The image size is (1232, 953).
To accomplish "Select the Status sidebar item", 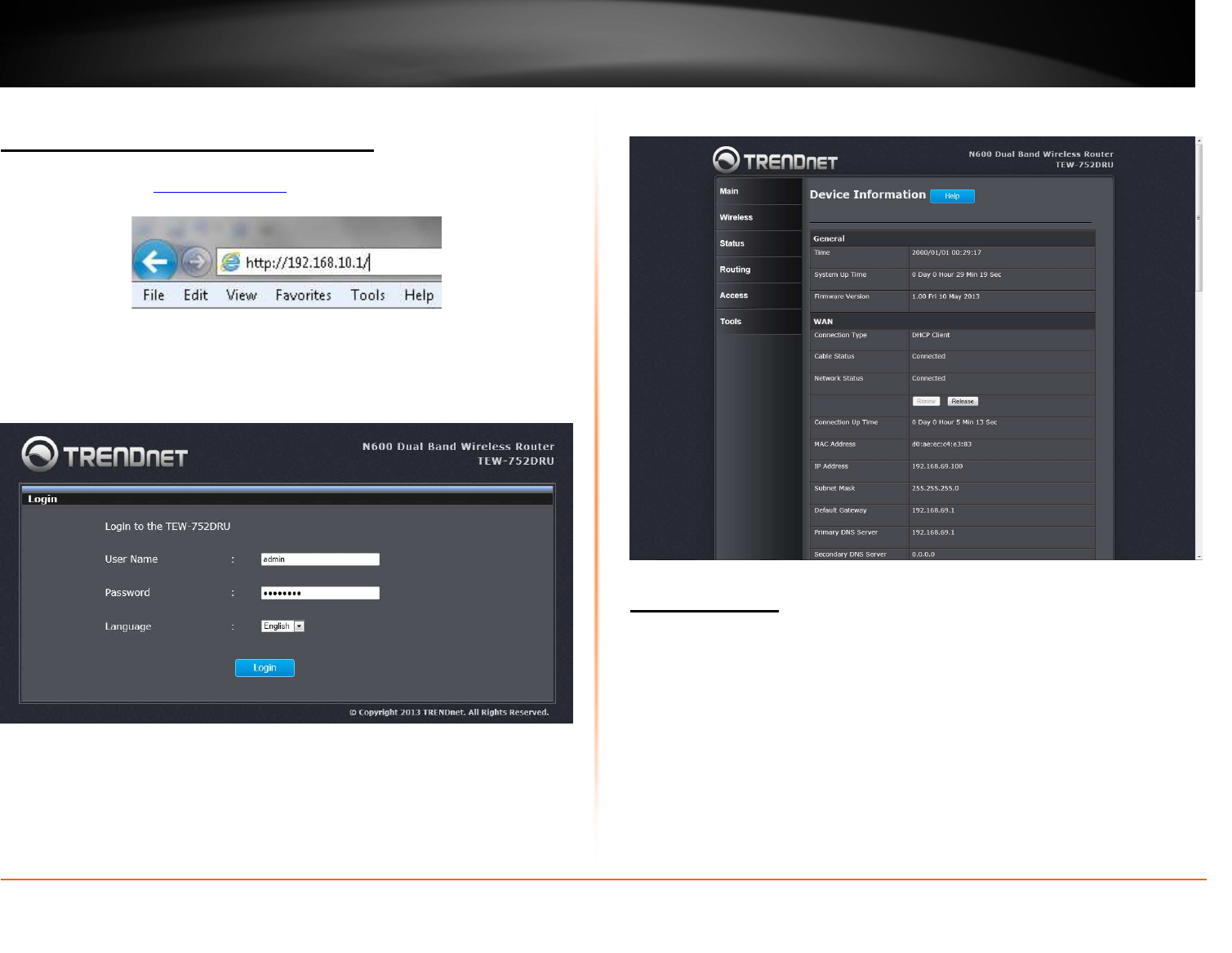I will [x=758, y=243].
